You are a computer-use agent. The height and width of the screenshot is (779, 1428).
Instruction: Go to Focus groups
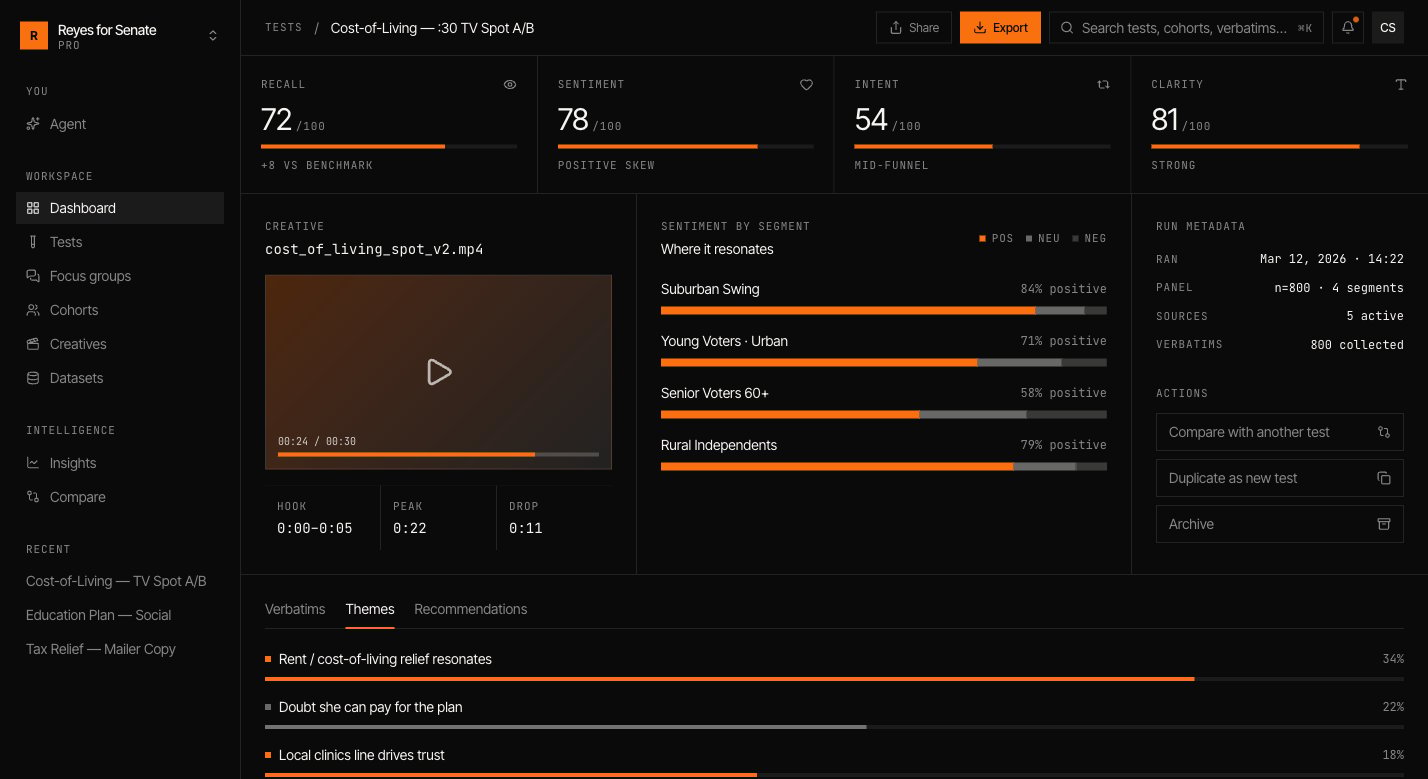[x=120, y=276]
